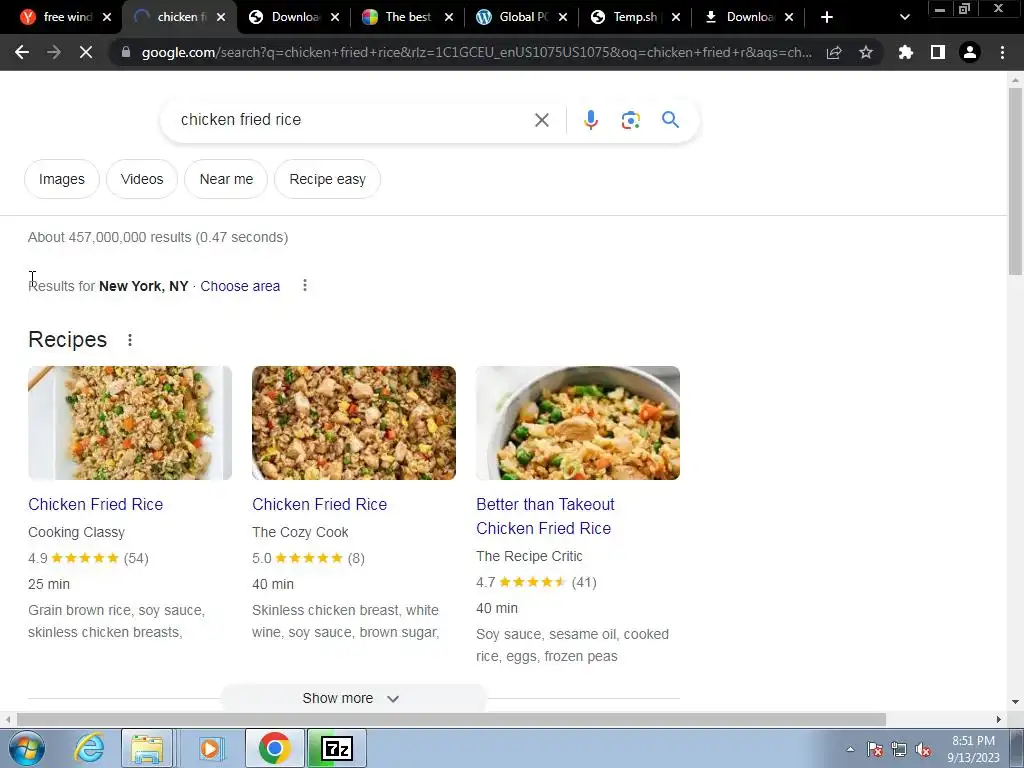Open 7-Zip from the taskbar

(x=338, y=748)
